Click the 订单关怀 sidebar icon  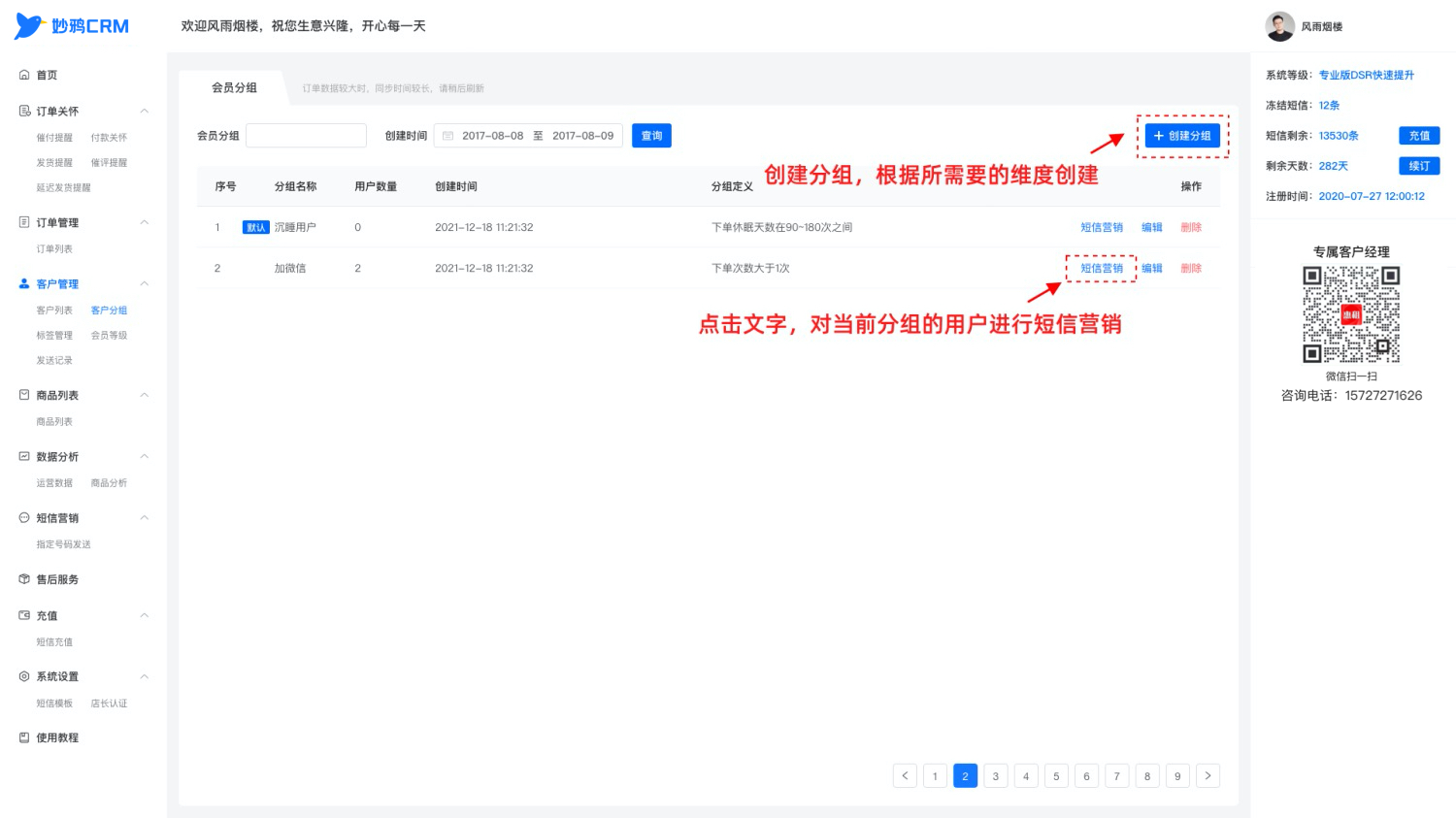tap(24, 111)
